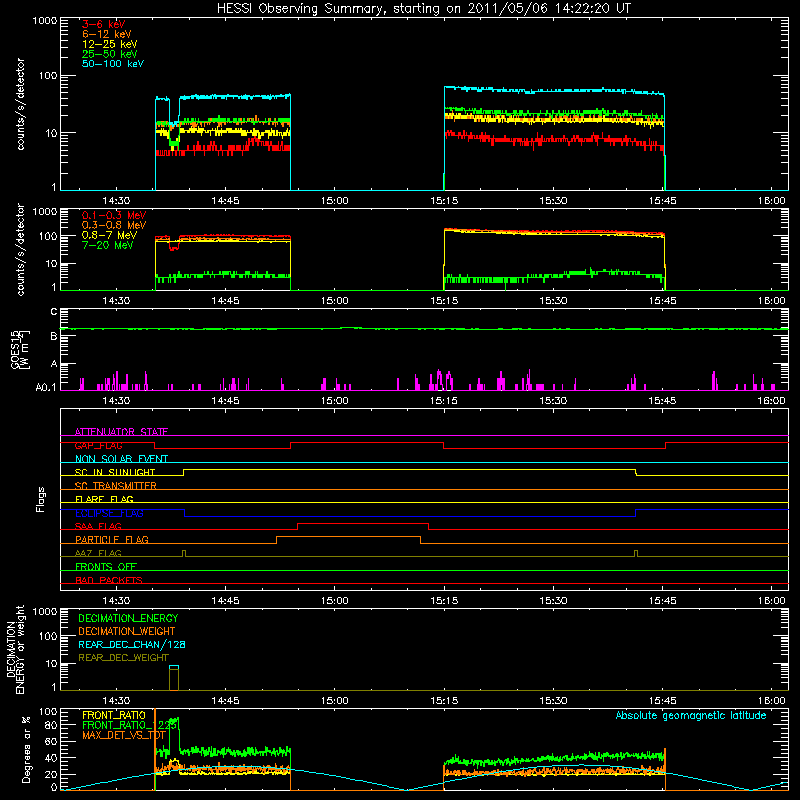
Task: Click the SC_TRANSMITTER flag label
Action: 115,486
